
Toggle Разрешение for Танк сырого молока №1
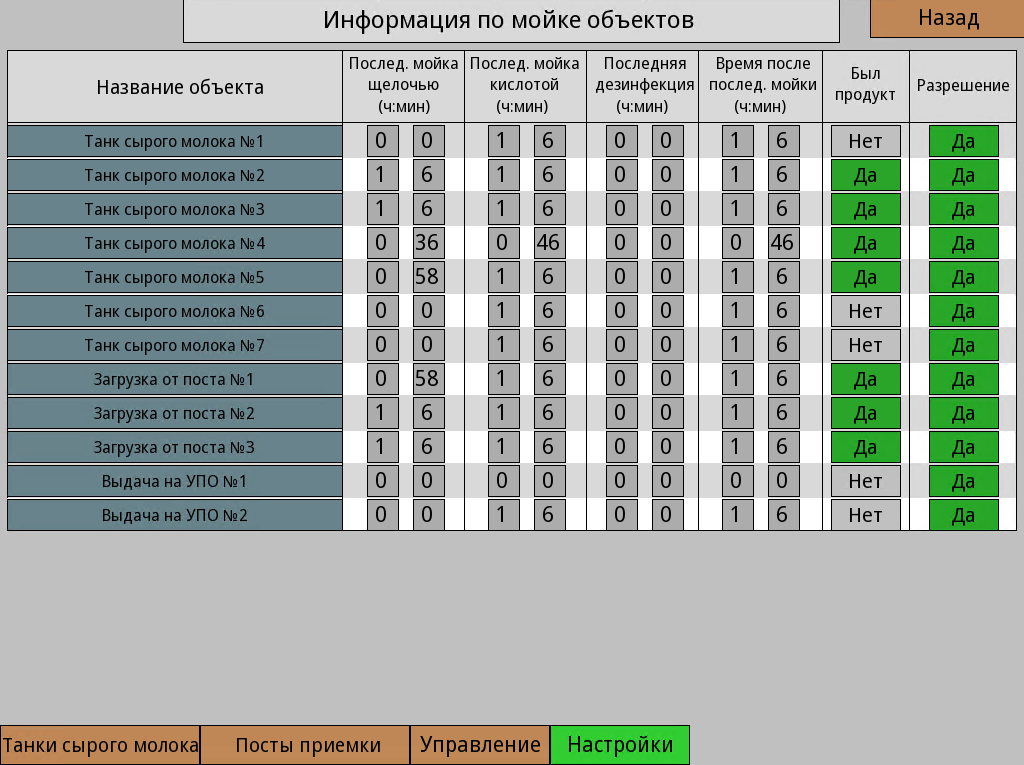point(963,141)
